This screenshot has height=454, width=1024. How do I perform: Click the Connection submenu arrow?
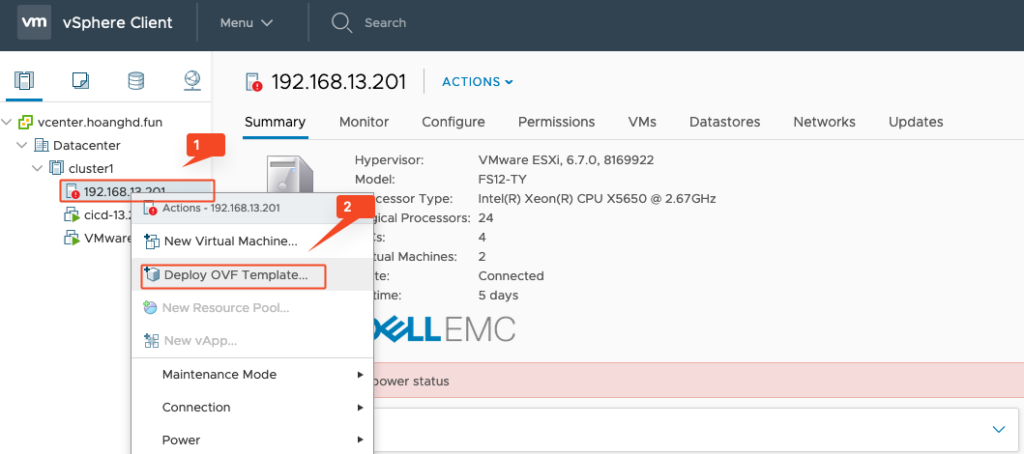click(360, 408)
